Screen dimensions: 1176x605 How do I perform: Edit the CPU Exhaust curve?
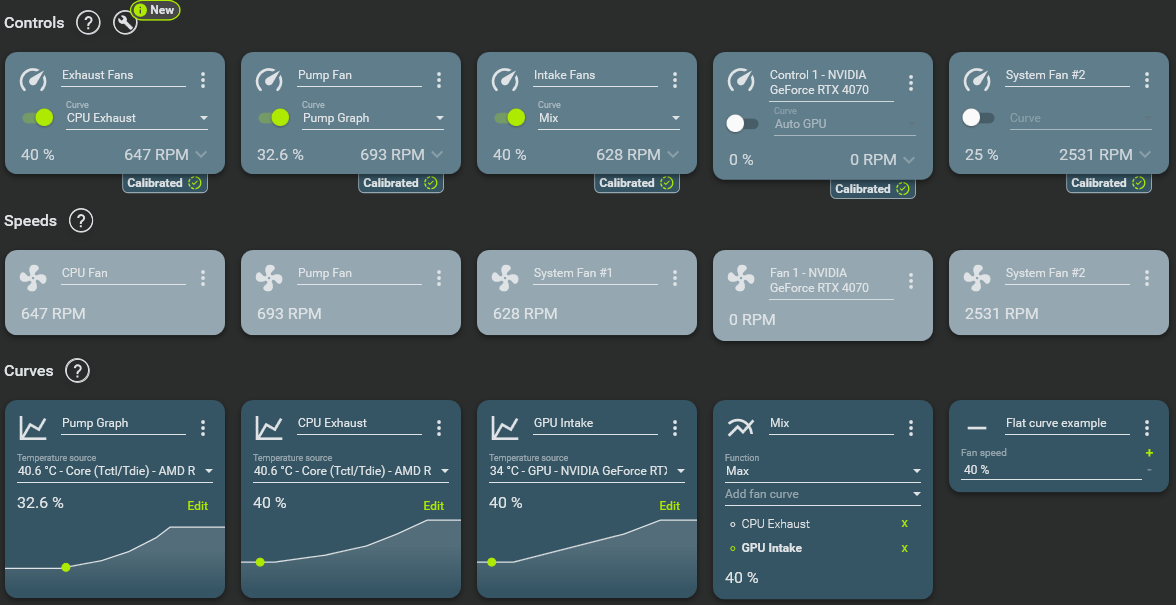(434, 506)
